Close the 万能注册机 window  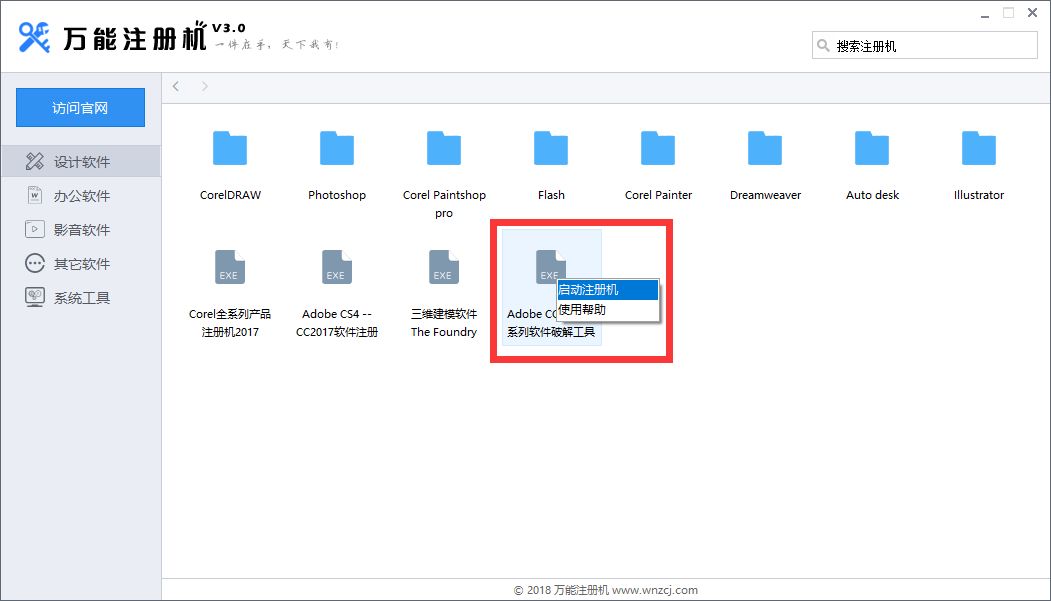pos(1032,13)
